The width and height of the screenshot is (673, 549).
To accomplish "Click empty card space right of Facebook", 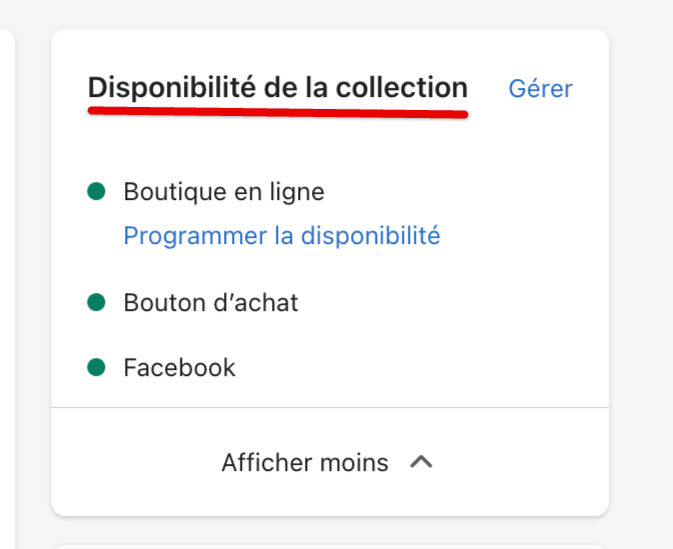I will [x=420, y=367].
